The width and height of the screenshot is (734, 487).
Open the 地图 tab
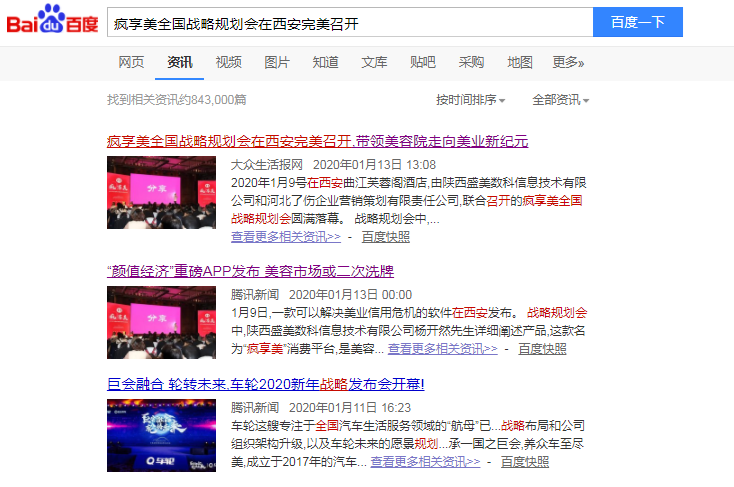click(x=519, y=62)
